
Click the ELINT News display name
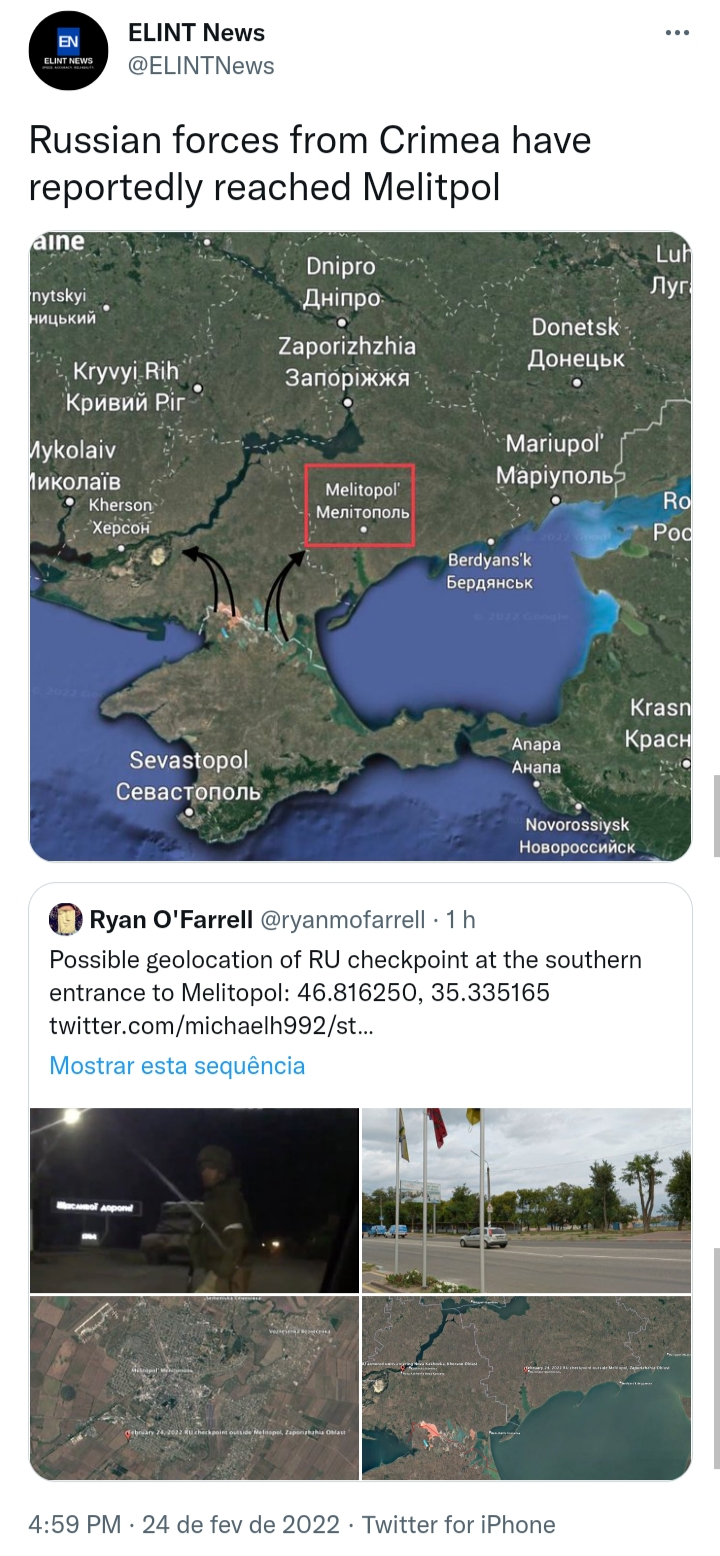point(196,33)
